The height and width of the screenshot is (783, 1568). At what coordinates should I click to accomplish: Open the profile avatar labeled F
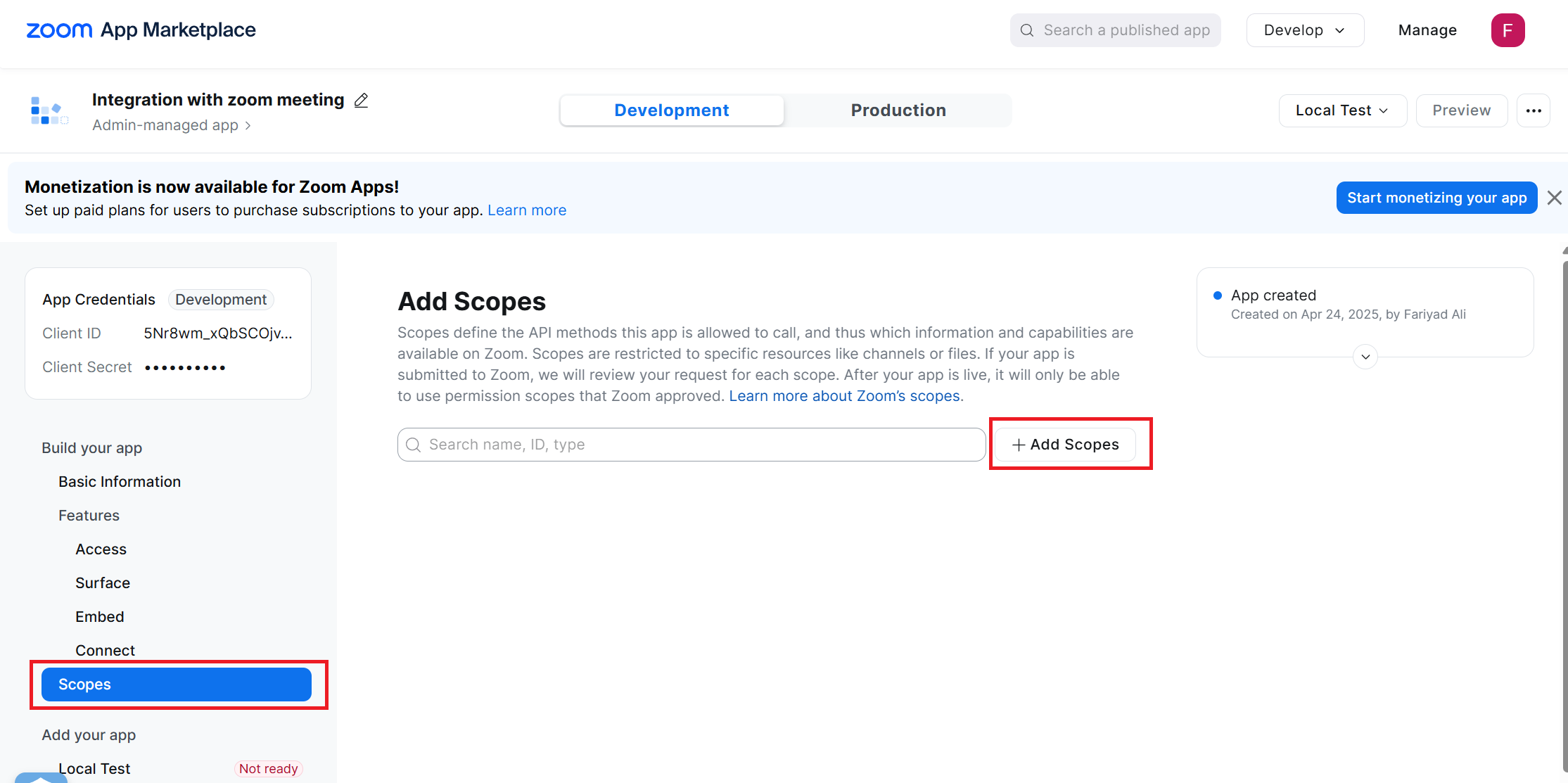1508,30
